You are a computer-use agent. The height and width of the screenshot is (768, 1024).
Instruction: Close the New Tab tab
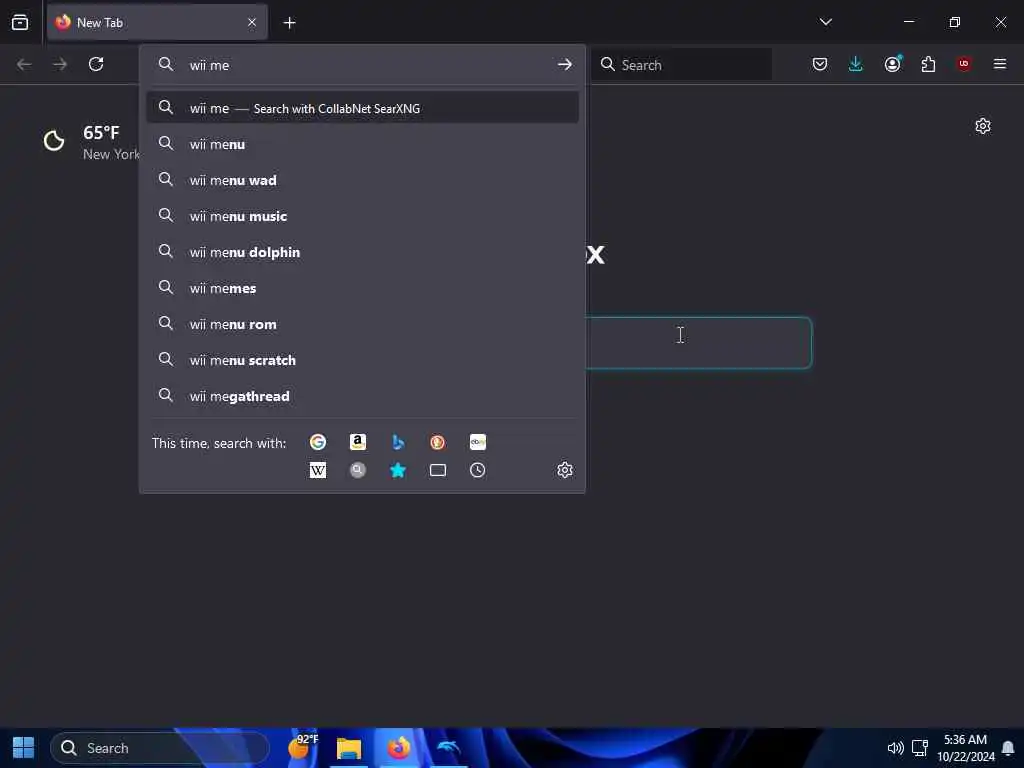coord(252,22)
